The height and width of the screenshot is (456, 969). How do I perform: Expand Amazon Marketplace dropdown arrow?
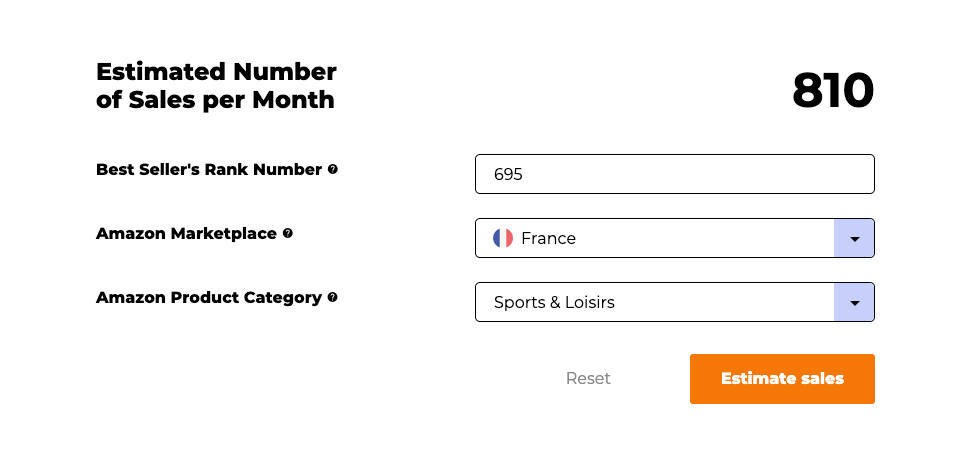[x=854, y=238]
